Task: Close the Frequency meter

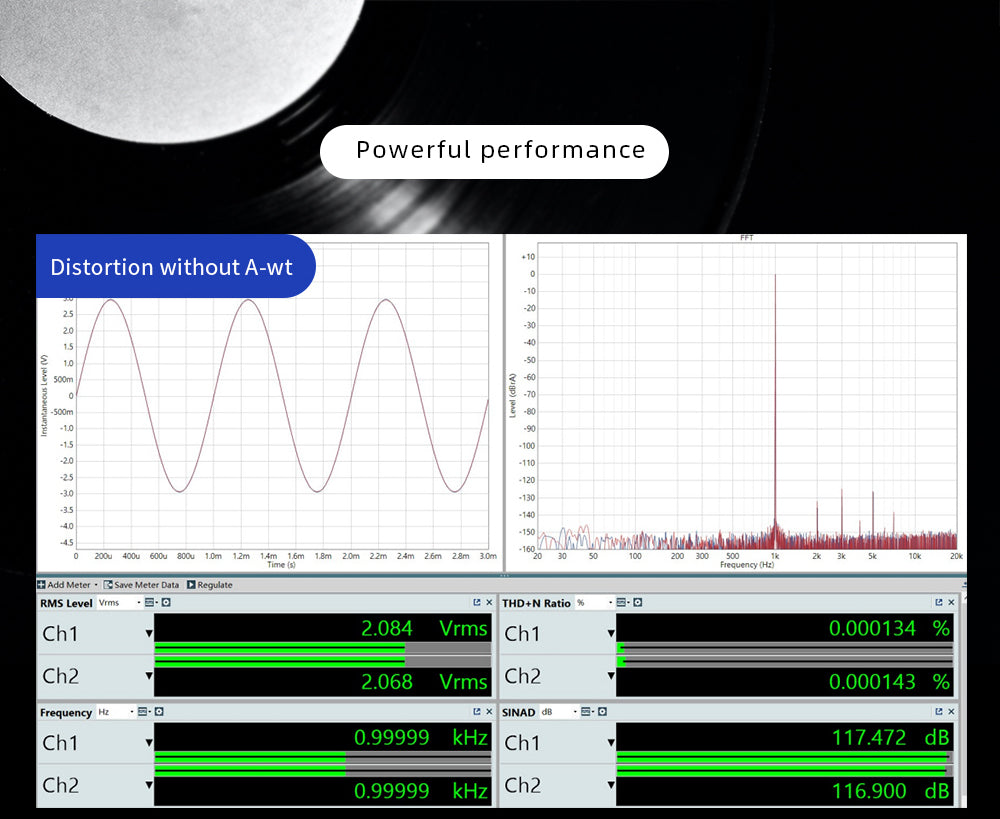Action: (489, 712)
